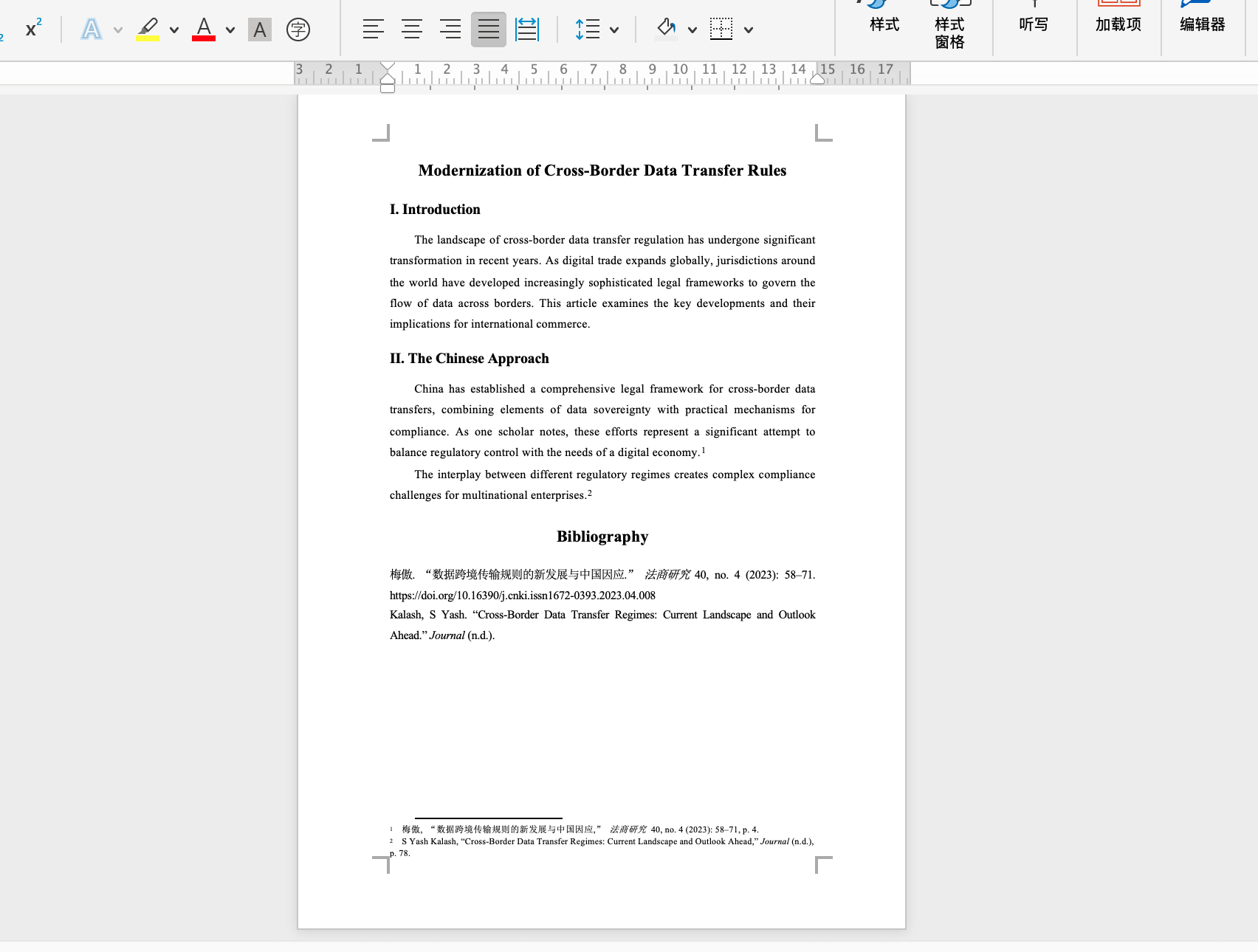This screenshot has width=1258, height=952.
Task: Click the doi.org URL in bibliography
Action: tap(523, 596)
